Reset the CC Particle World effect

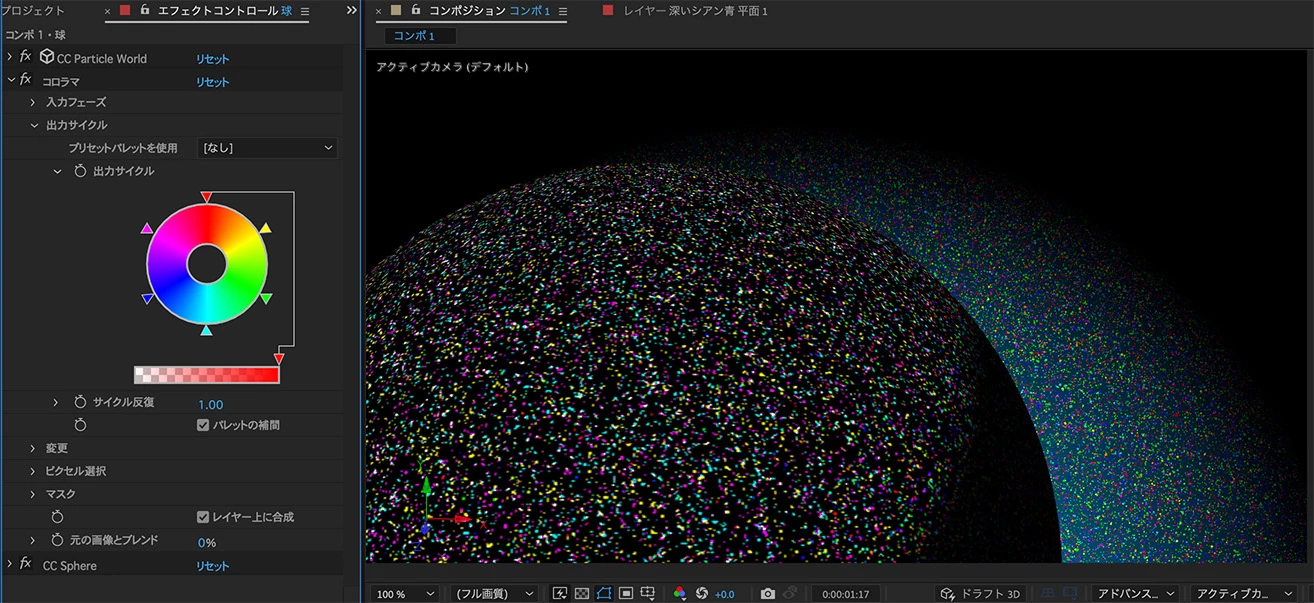(x=212, y=59)
